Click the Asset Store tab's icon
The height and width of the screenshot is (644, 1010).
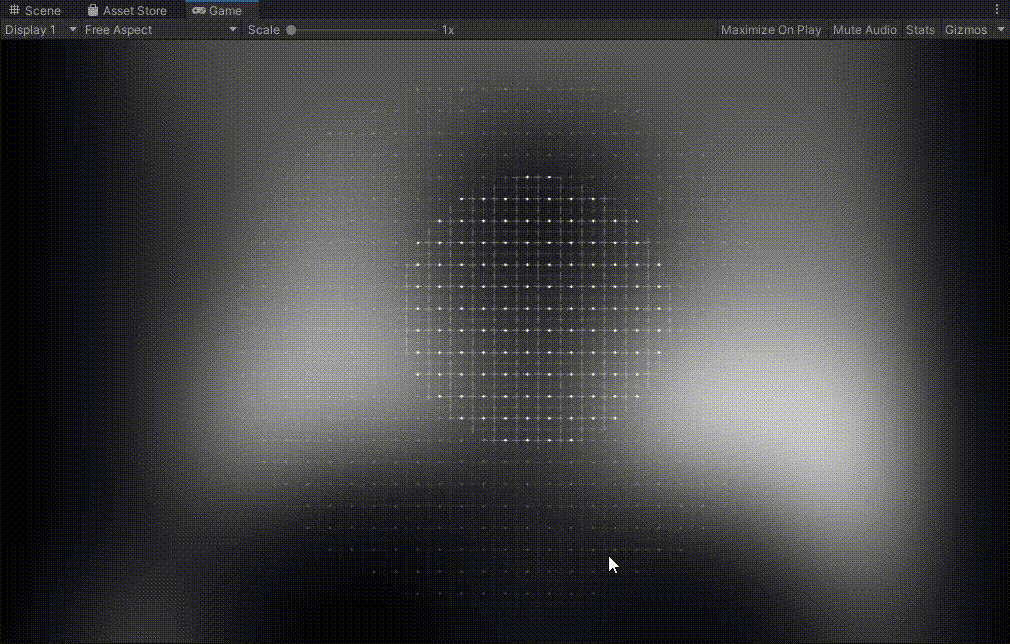point(92,11)
